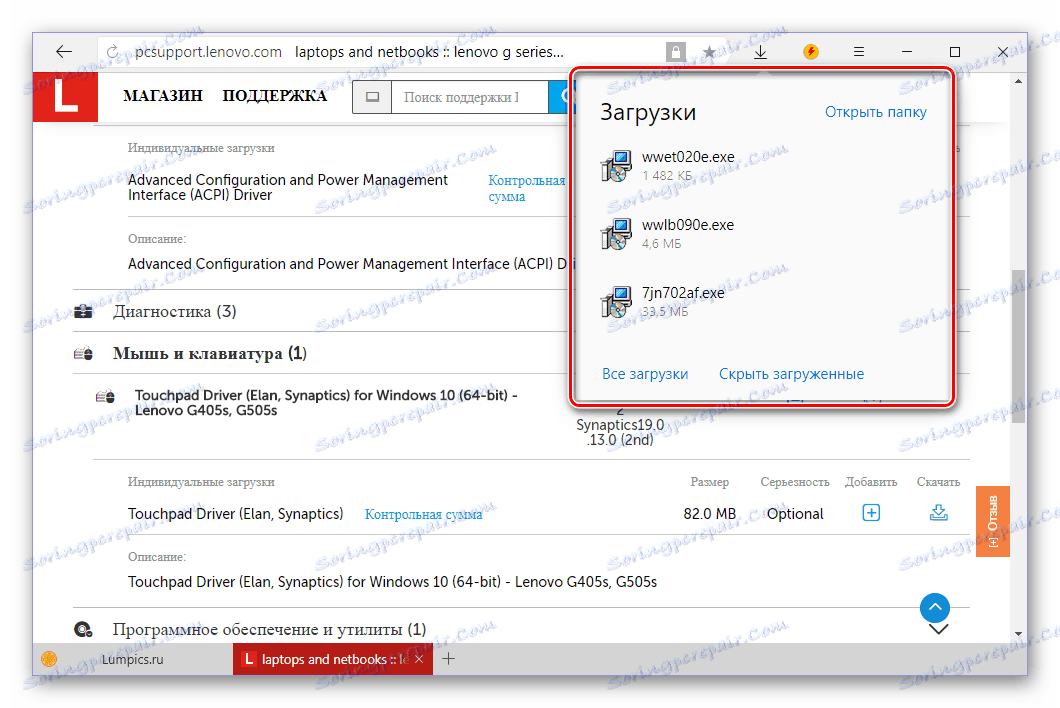Click the pcsupport.lenovo.com address bar

[x=208, y=51]
